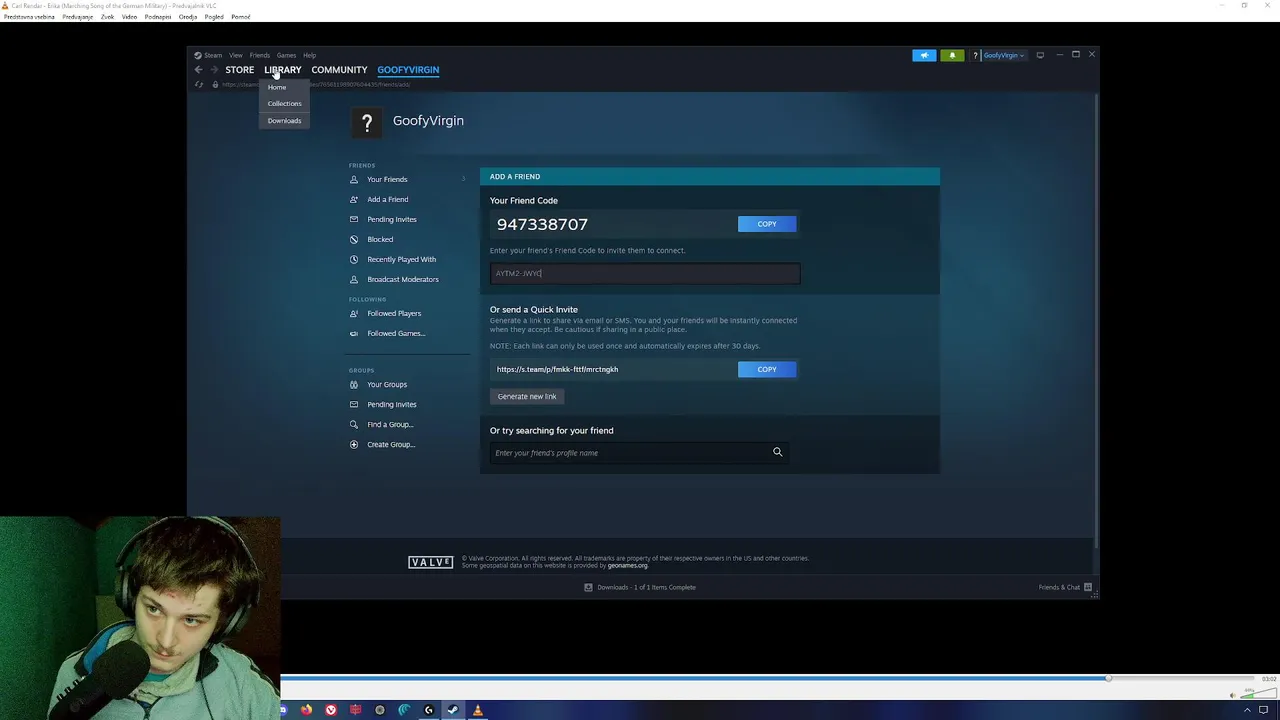Click the Steam page vertical scrollbar

point(1097,320)
